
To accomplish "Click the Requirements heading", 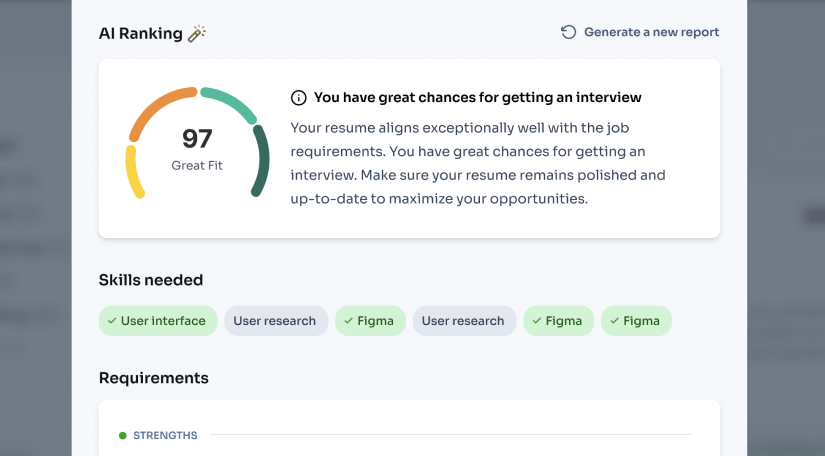I will (x=154, y=378).
